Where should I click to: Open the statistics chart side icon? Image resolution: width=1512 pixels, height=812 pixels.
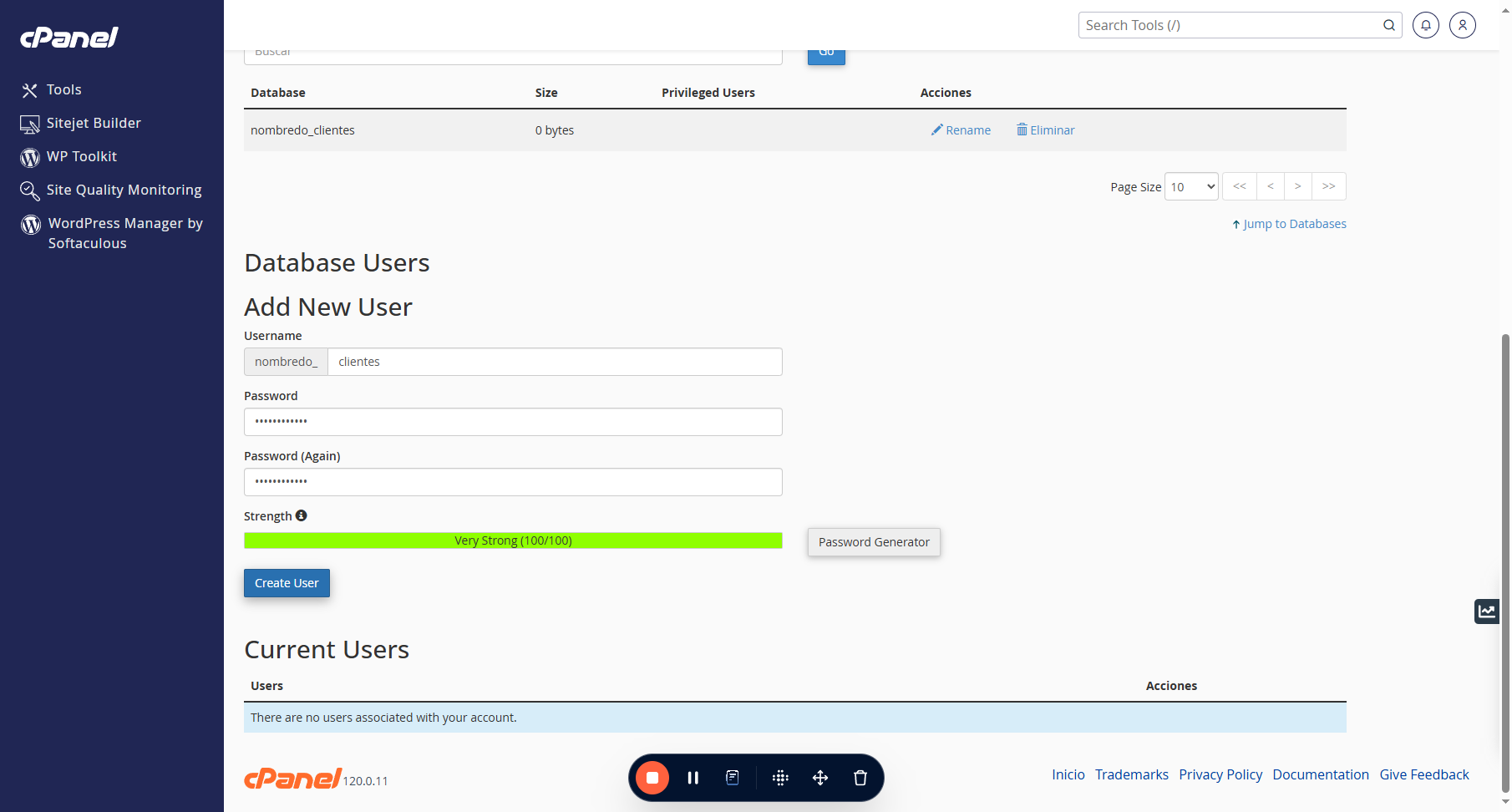tap(1487, 612)
